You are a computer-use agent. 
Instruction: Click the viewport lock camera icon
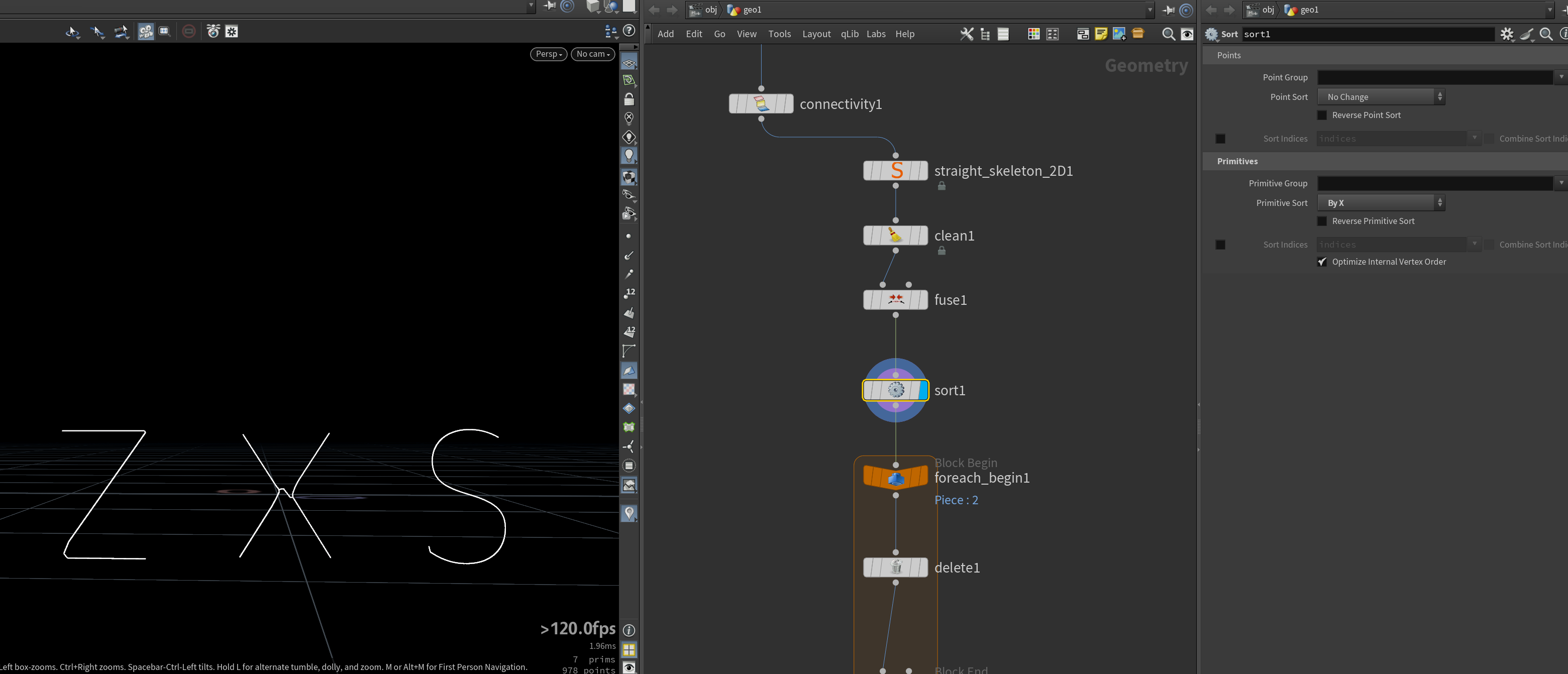tap(629, 99)
